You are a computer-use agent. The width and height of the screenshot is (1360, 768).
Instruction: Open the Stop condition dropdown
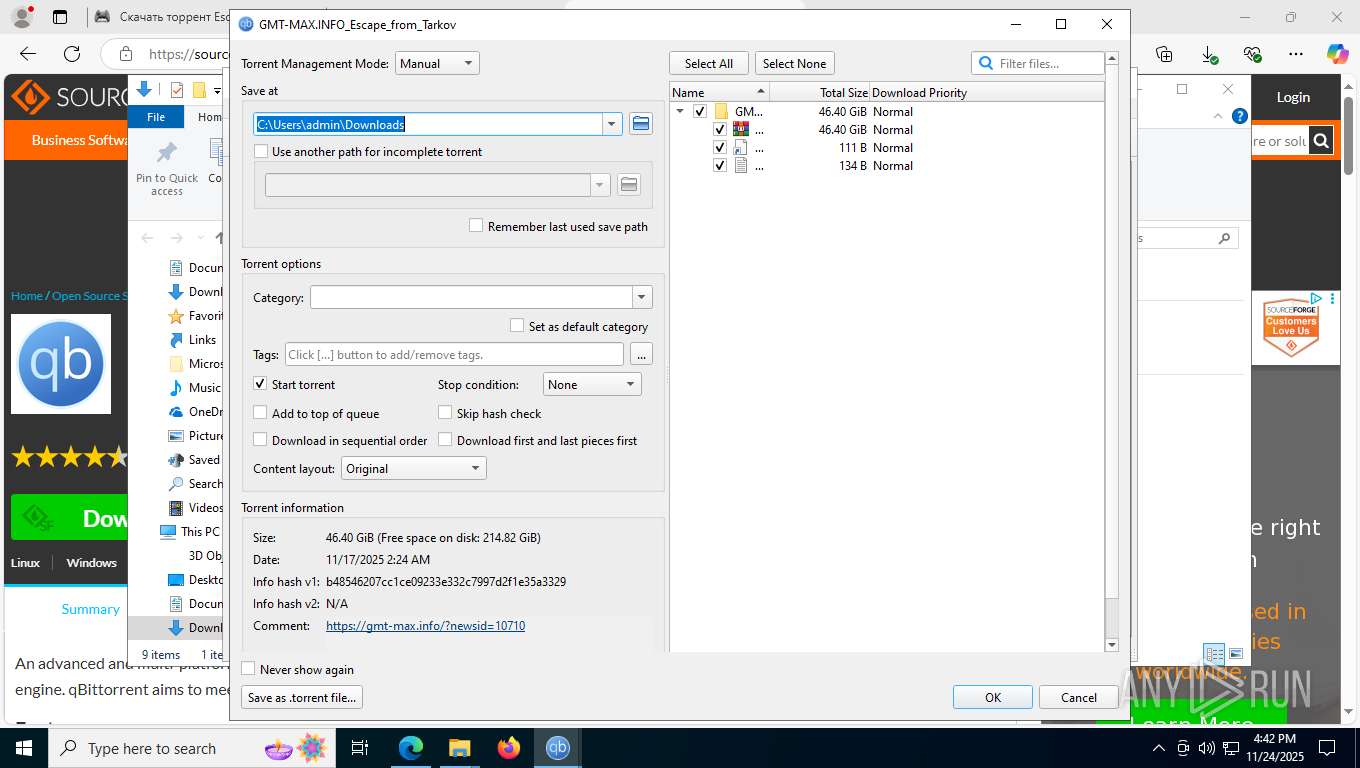592,384
